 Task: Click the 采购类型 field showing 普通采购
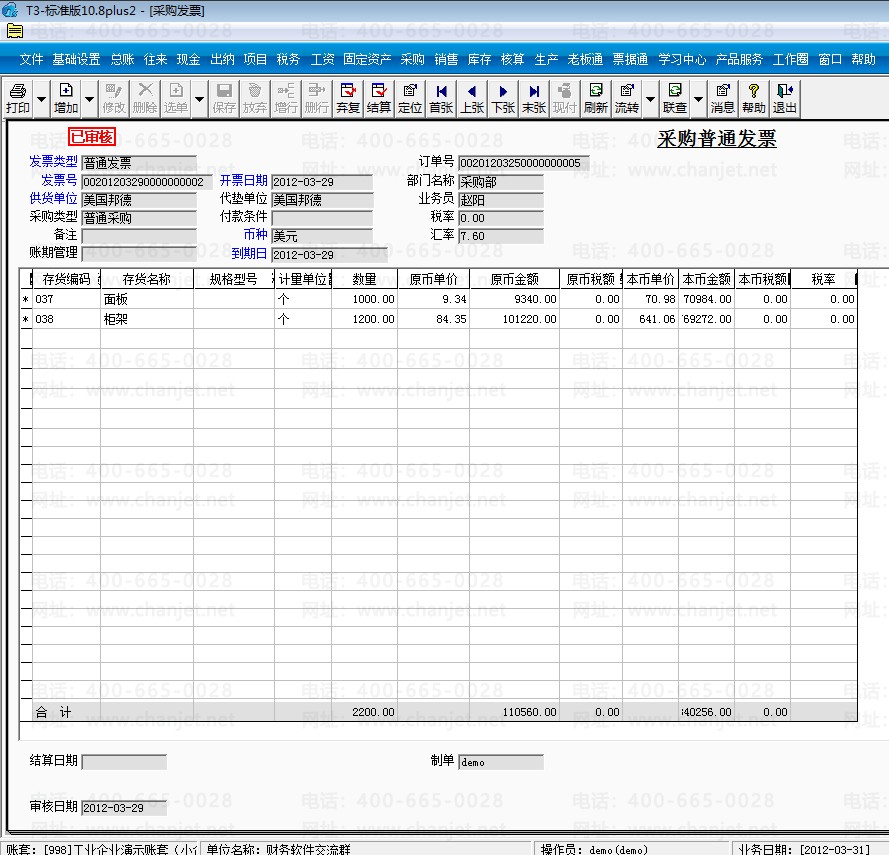(x=139, y=218)
